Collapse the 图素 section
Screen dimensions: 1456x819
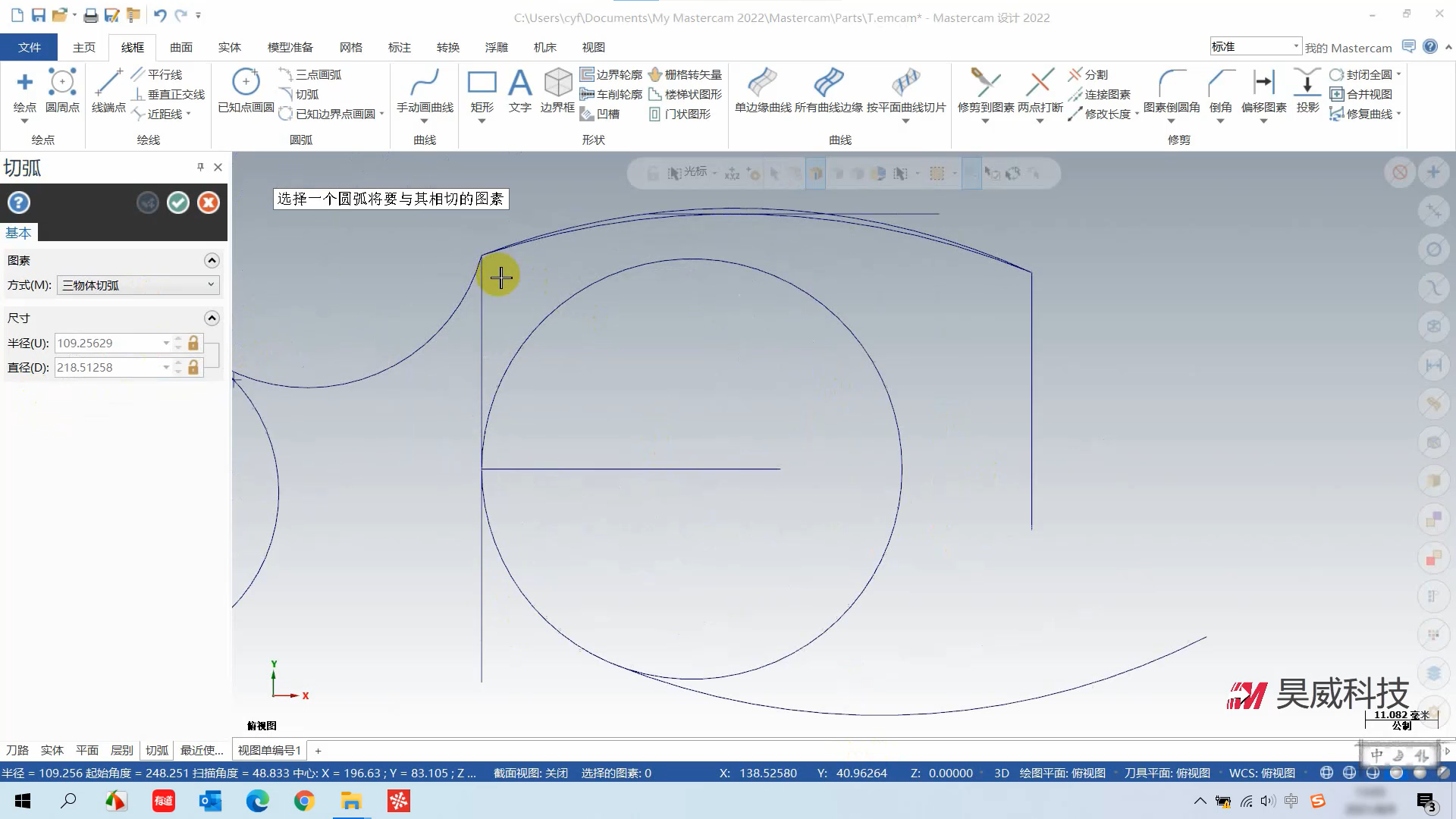click(x=212, y=260)
